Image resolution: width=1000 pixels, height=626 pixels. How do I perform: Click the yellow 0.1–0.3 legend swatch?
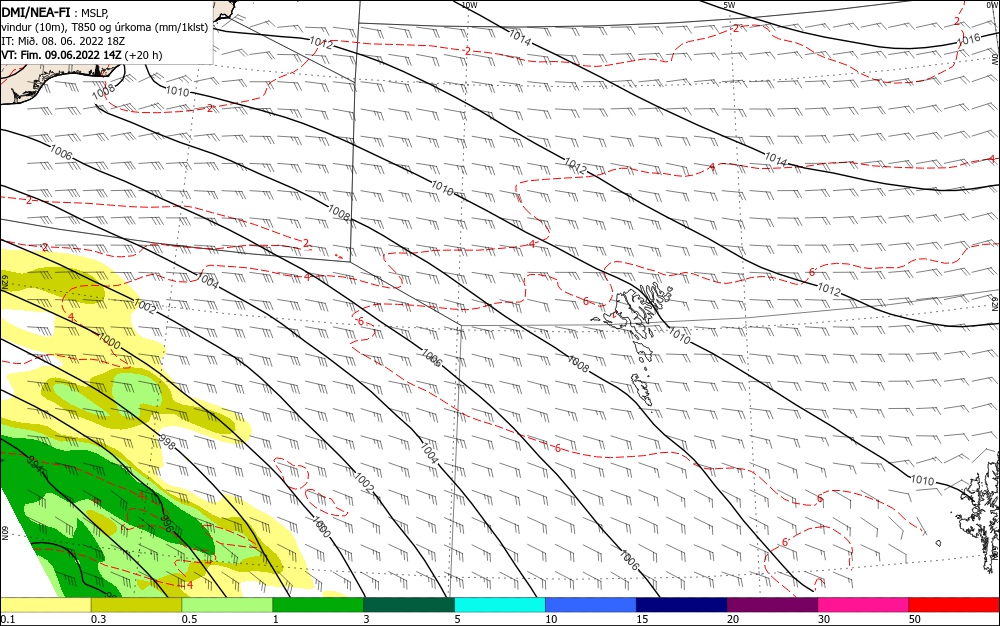(46, 605)
